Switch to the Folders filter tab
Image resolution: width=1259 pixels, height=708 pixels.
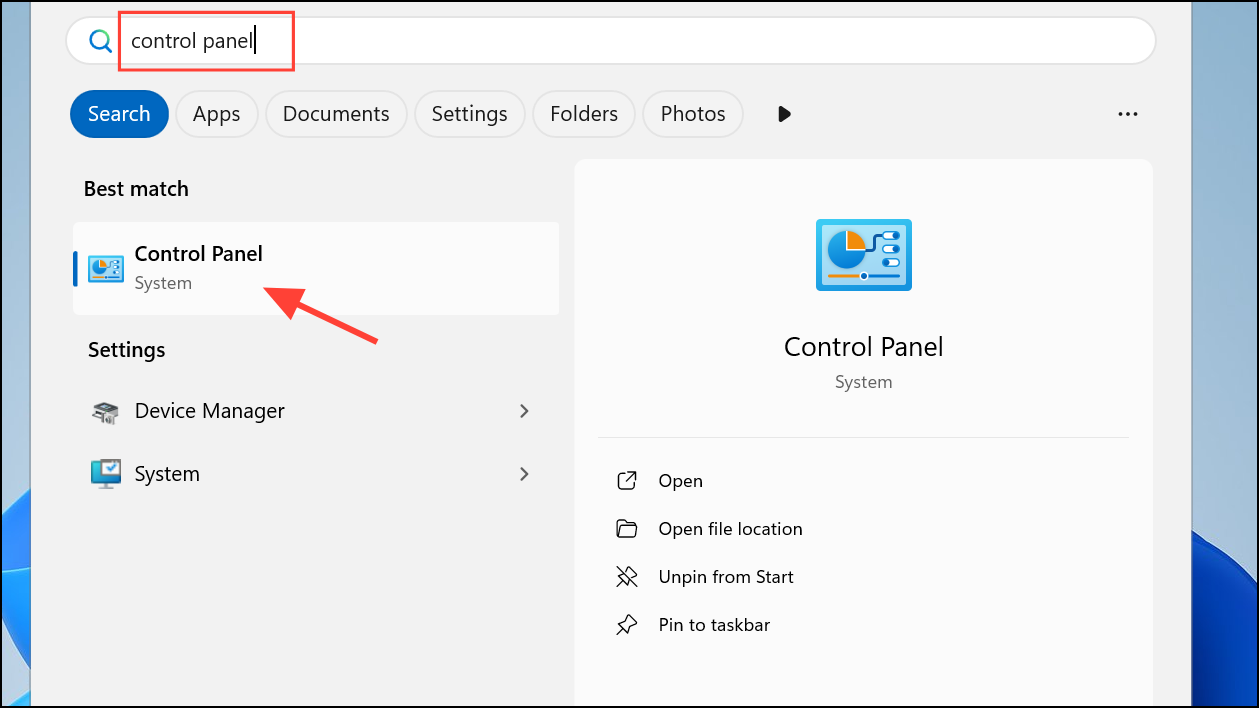coord(584,114)
